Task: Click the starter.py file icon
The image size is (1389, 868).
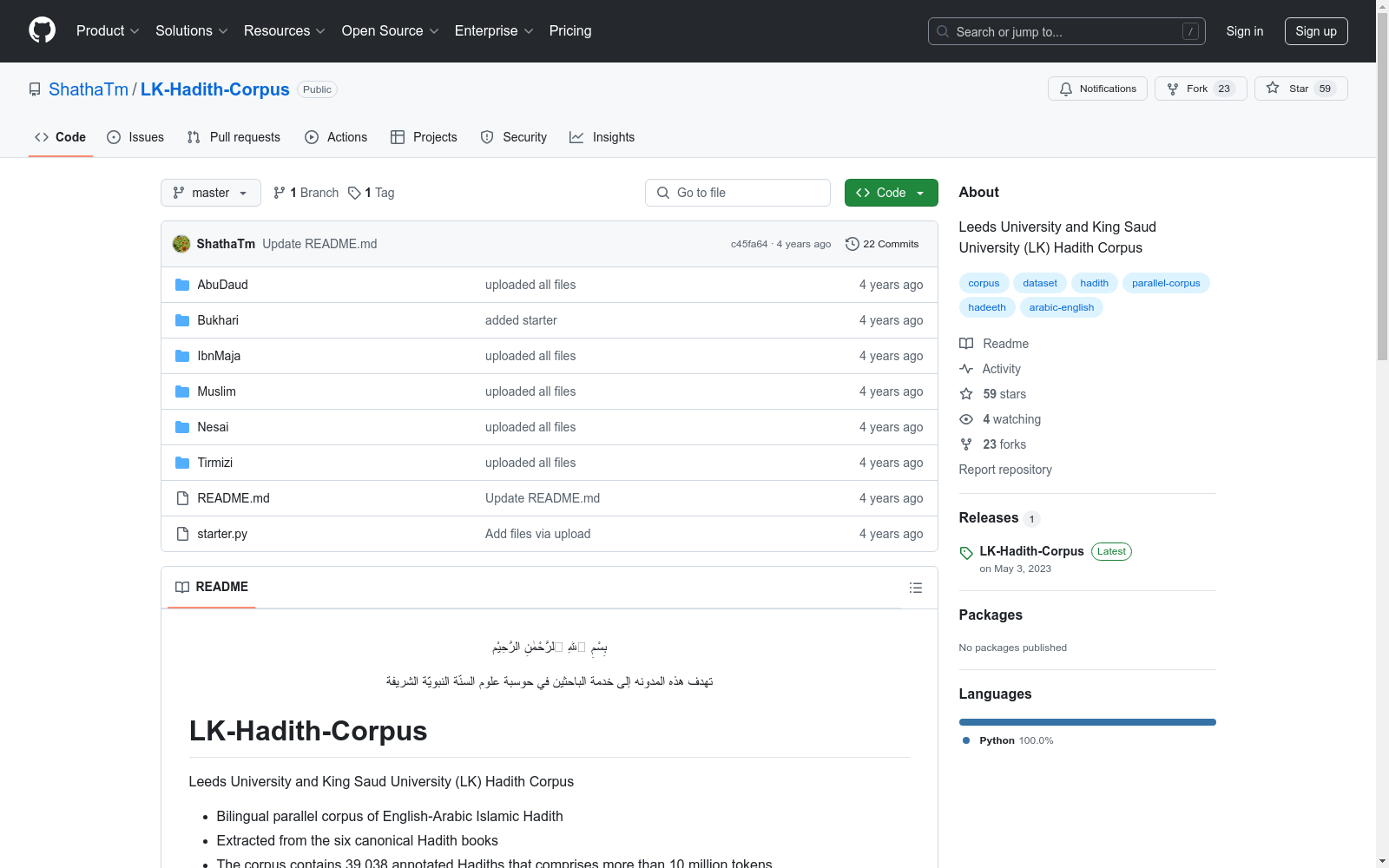Action: coord(182,534)
